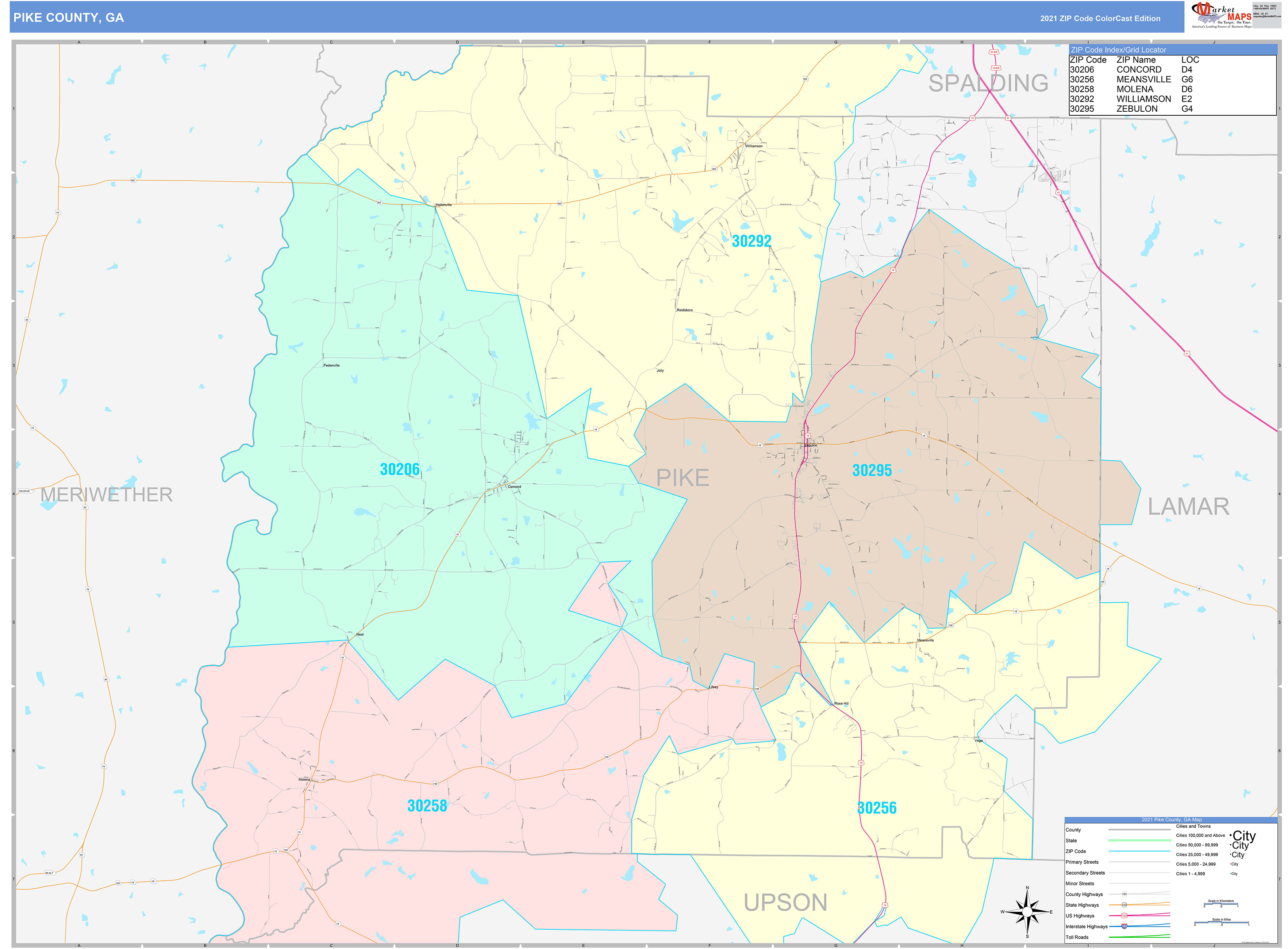Click the 30256 ZIP code label

tap(877, 808)
